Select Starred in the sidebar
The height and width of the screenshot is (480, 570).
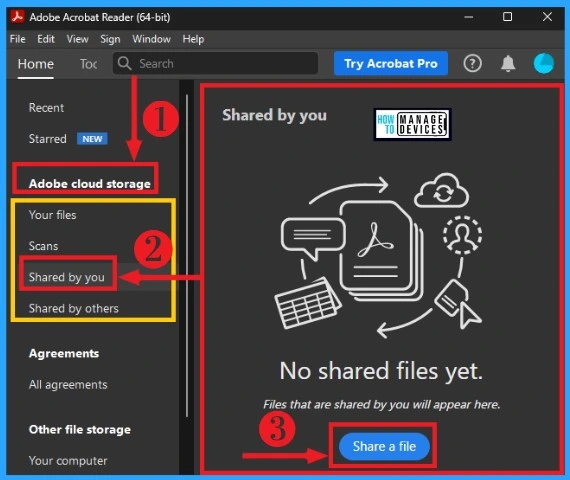tap(47, 139)
